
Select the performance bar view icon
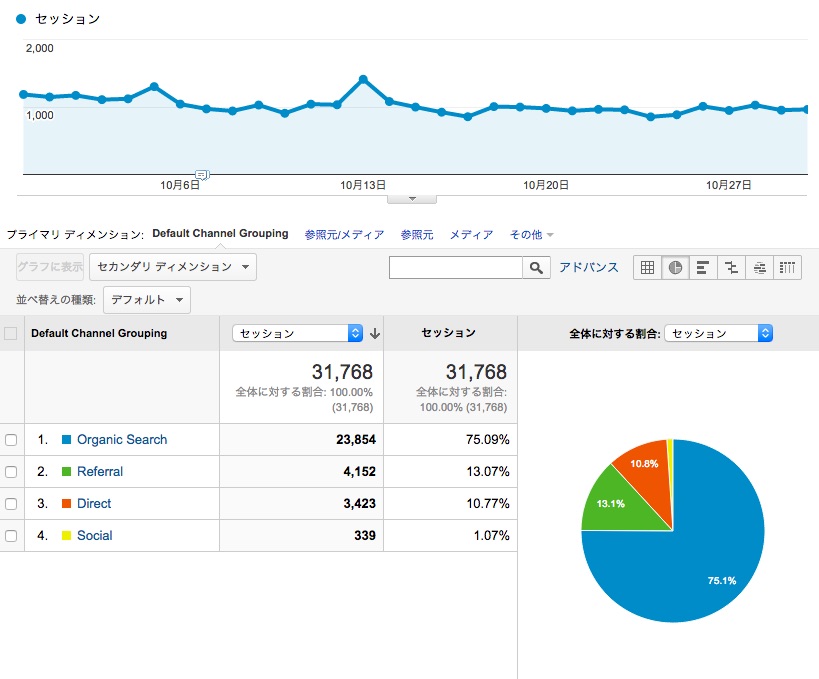[x=703, y=268]
